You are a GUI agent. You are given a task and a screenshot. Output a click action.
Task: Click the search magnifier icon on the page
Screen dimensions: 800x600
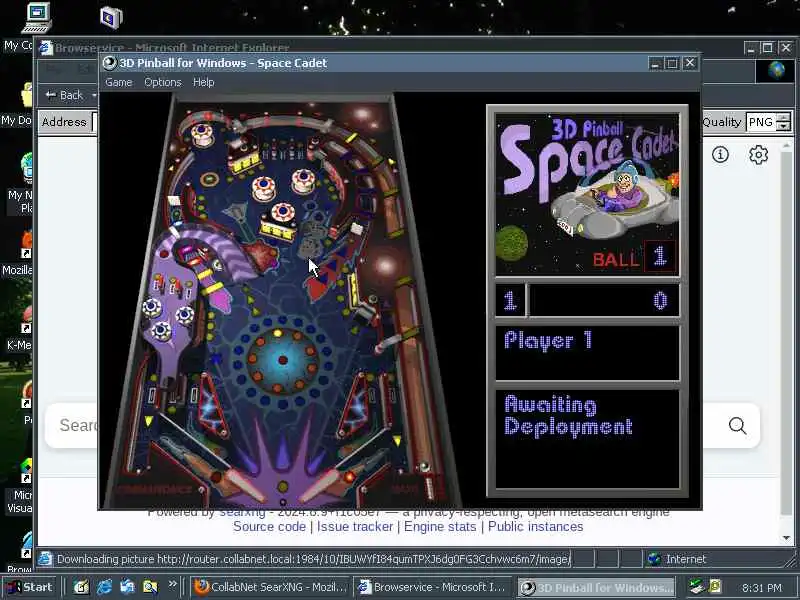pyautogui.click(x=737, y=425)
